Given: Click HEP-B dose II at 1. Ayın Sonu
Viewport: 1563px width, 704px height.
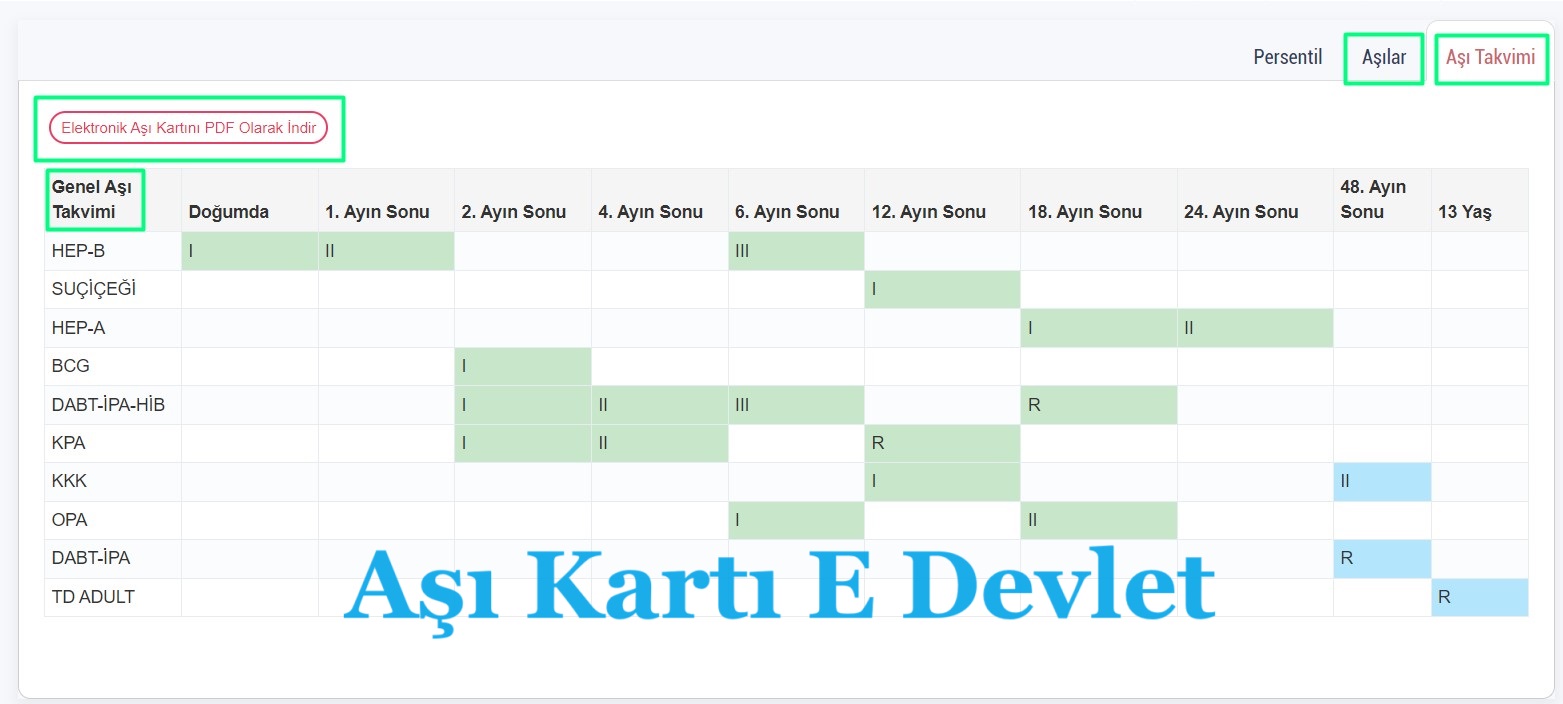Looking at the screenshot, I should point(386,251).
